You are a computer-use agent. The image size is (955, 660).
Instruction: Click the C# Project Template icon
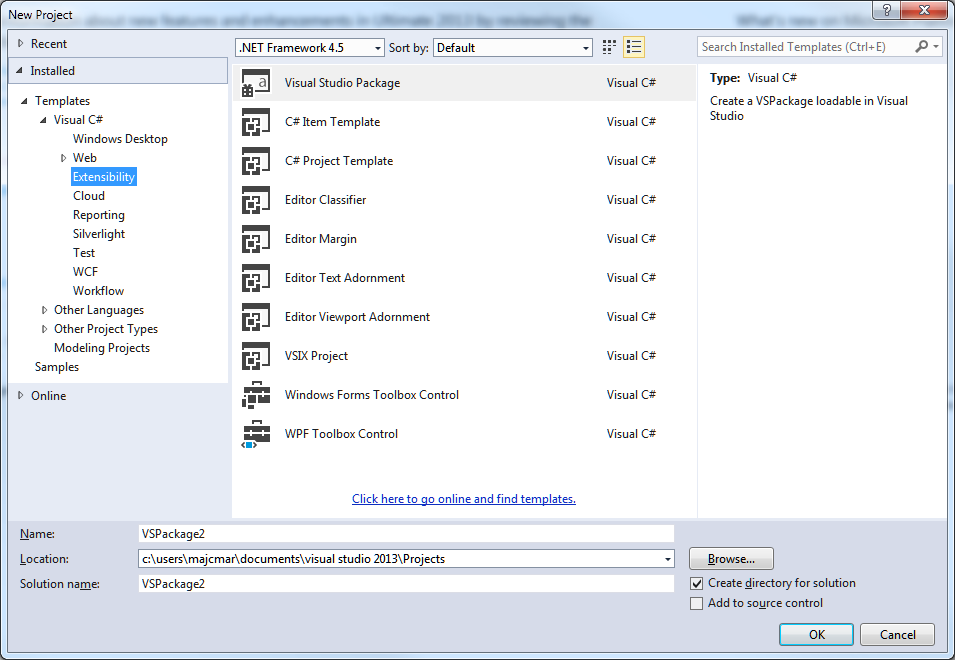256,161
